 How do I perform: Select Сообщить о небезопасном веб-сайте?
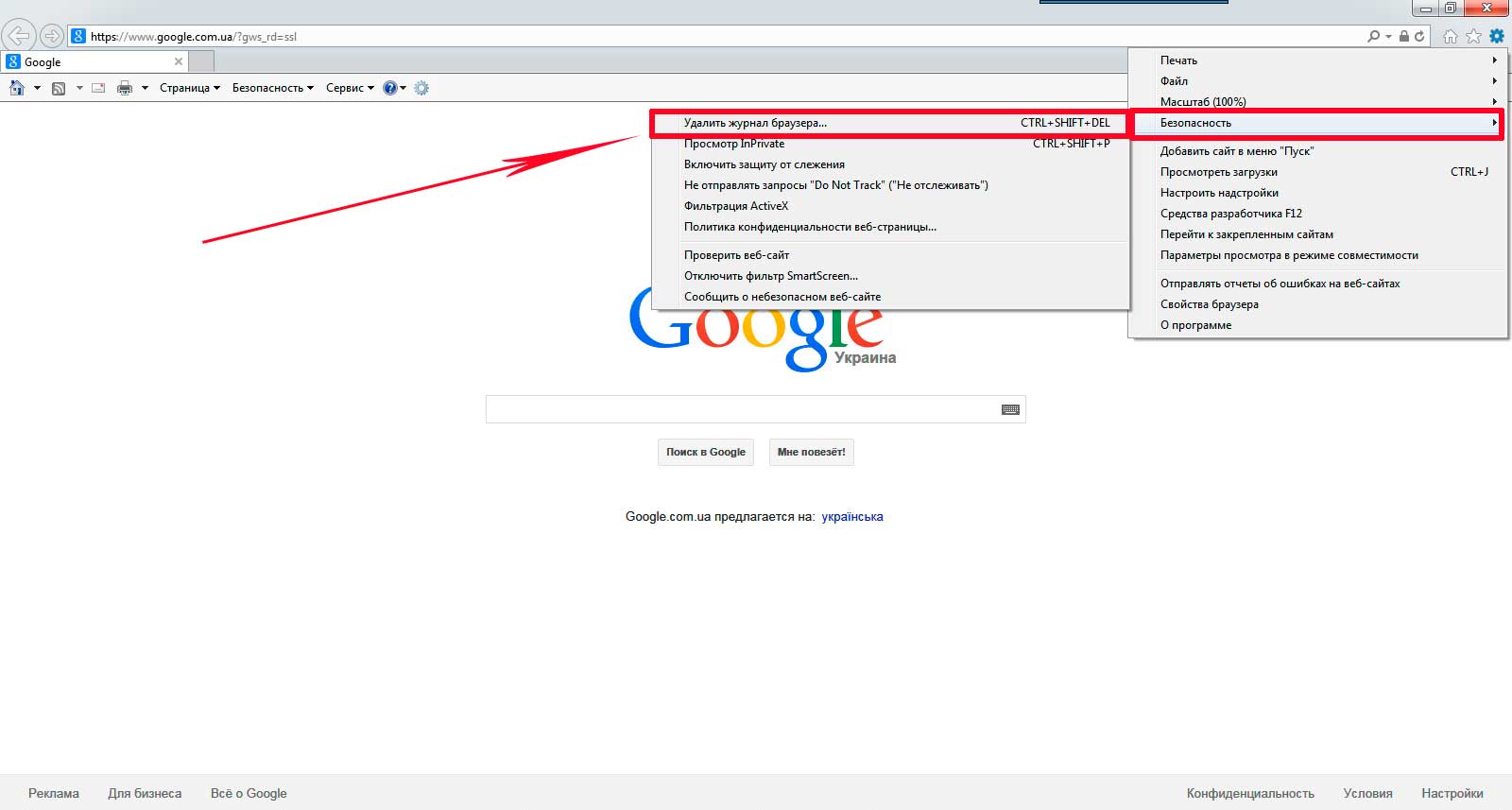click(890, 297)
